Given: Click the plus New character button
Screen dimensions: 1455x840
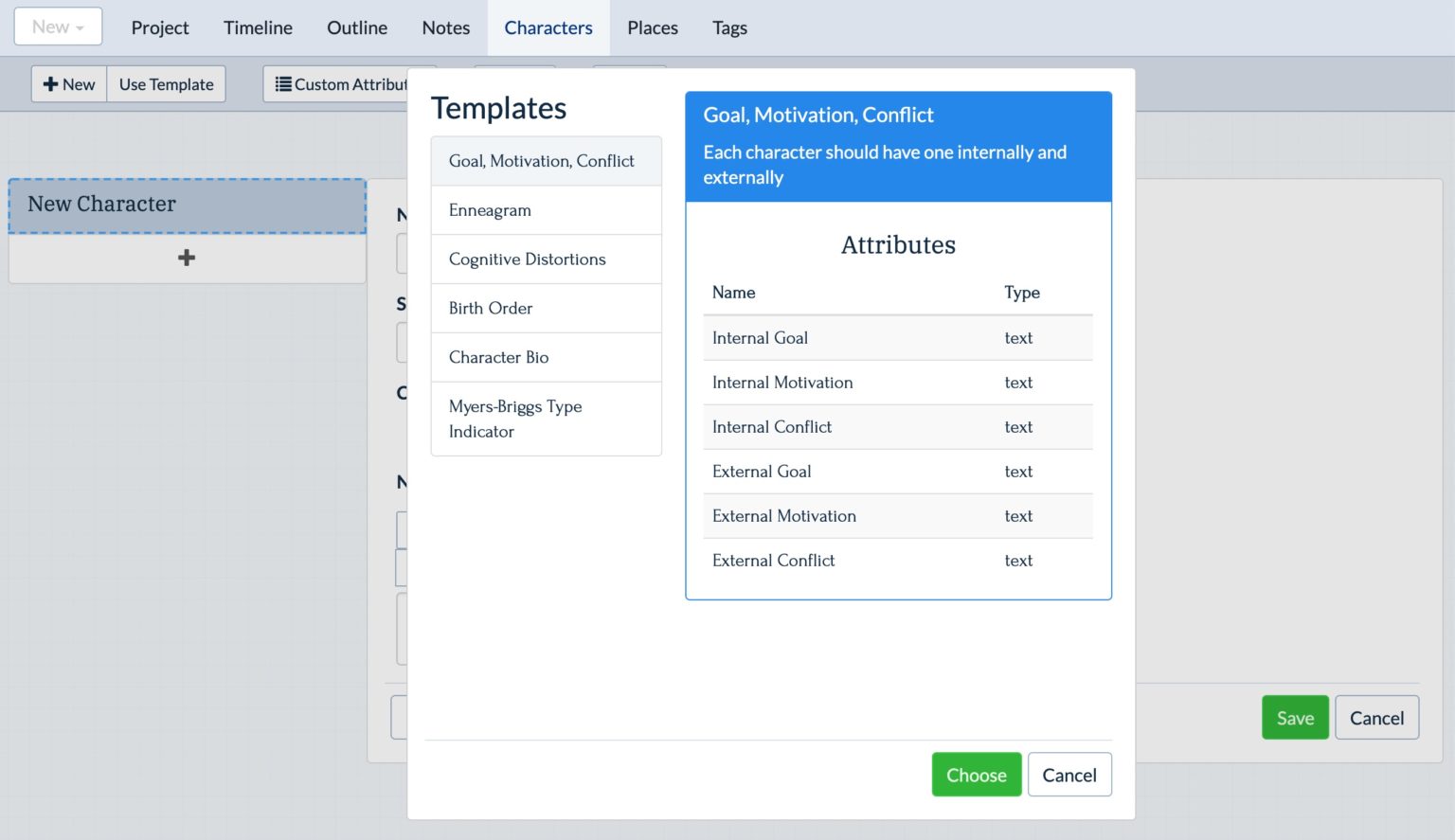Looking at the screenshot, I should [x=69, y=84].
